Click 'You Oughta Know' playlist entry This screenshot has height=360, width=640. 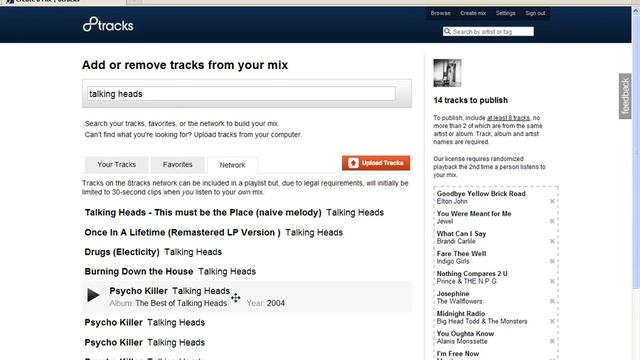tap(465, 334)
